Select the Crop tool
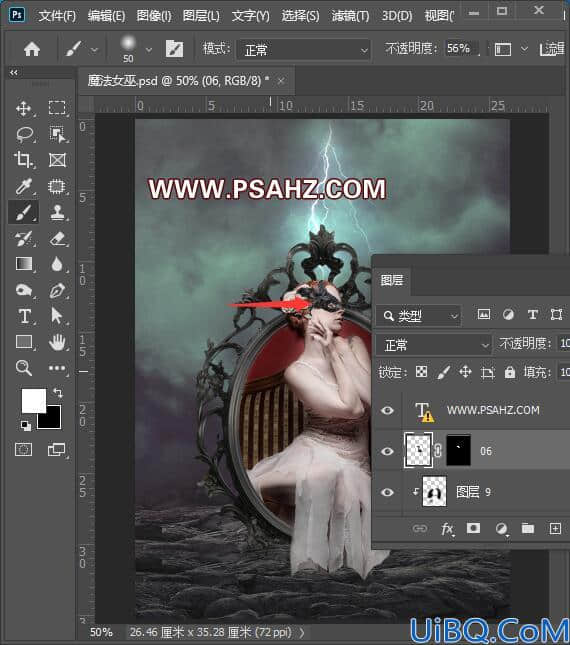570x645 pixels. coord(23,160)
